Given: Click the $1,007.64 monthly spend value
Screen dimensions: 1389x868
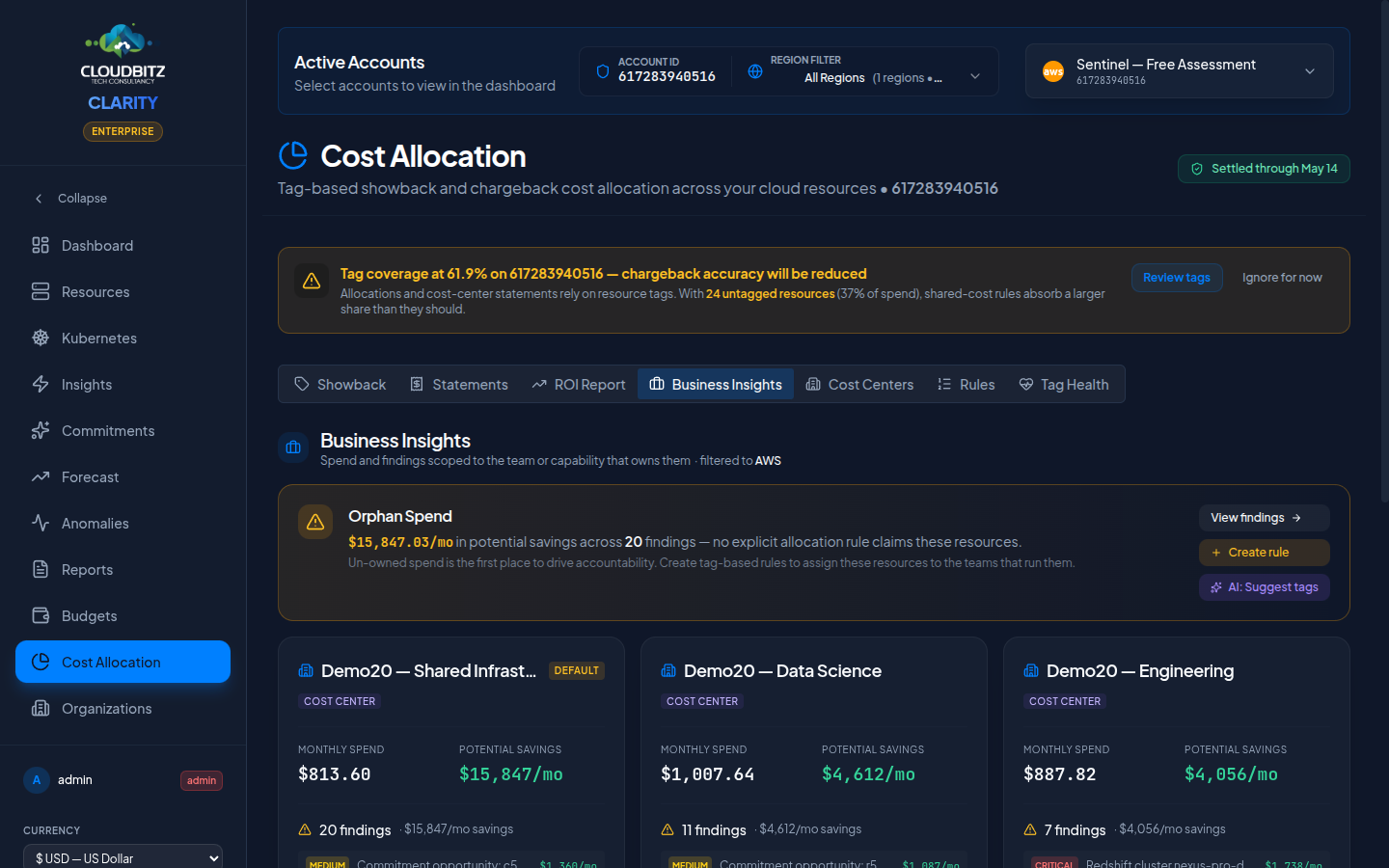Looking at the screenshot, I should tap(707, 774).
